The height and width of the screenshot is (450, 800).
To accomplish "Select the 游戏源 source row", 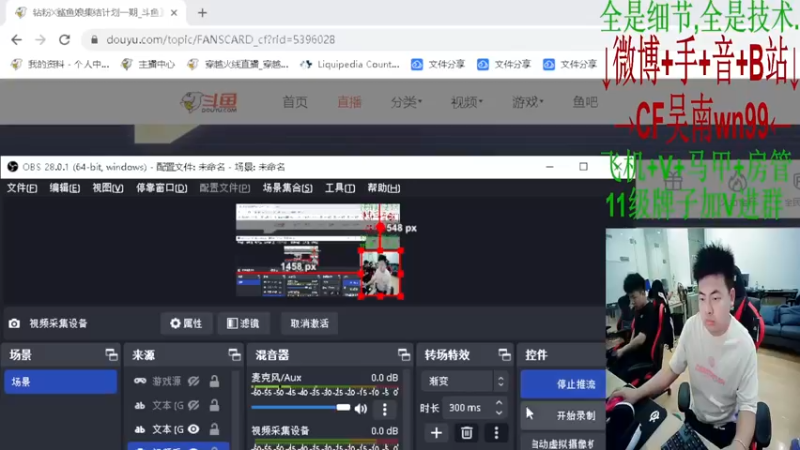I will point(179,381).
